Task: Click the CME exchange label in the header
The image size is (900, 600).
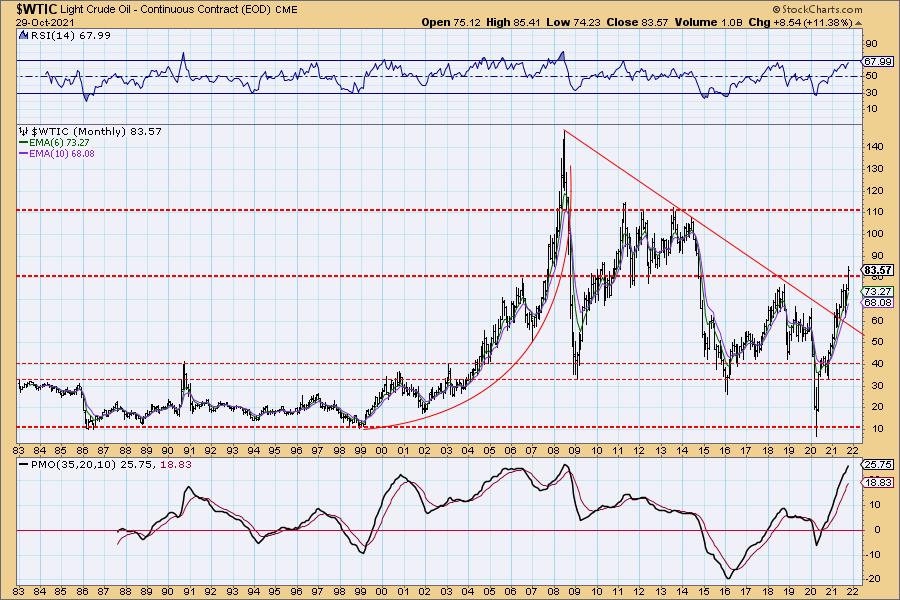Action: pos(287,10)
